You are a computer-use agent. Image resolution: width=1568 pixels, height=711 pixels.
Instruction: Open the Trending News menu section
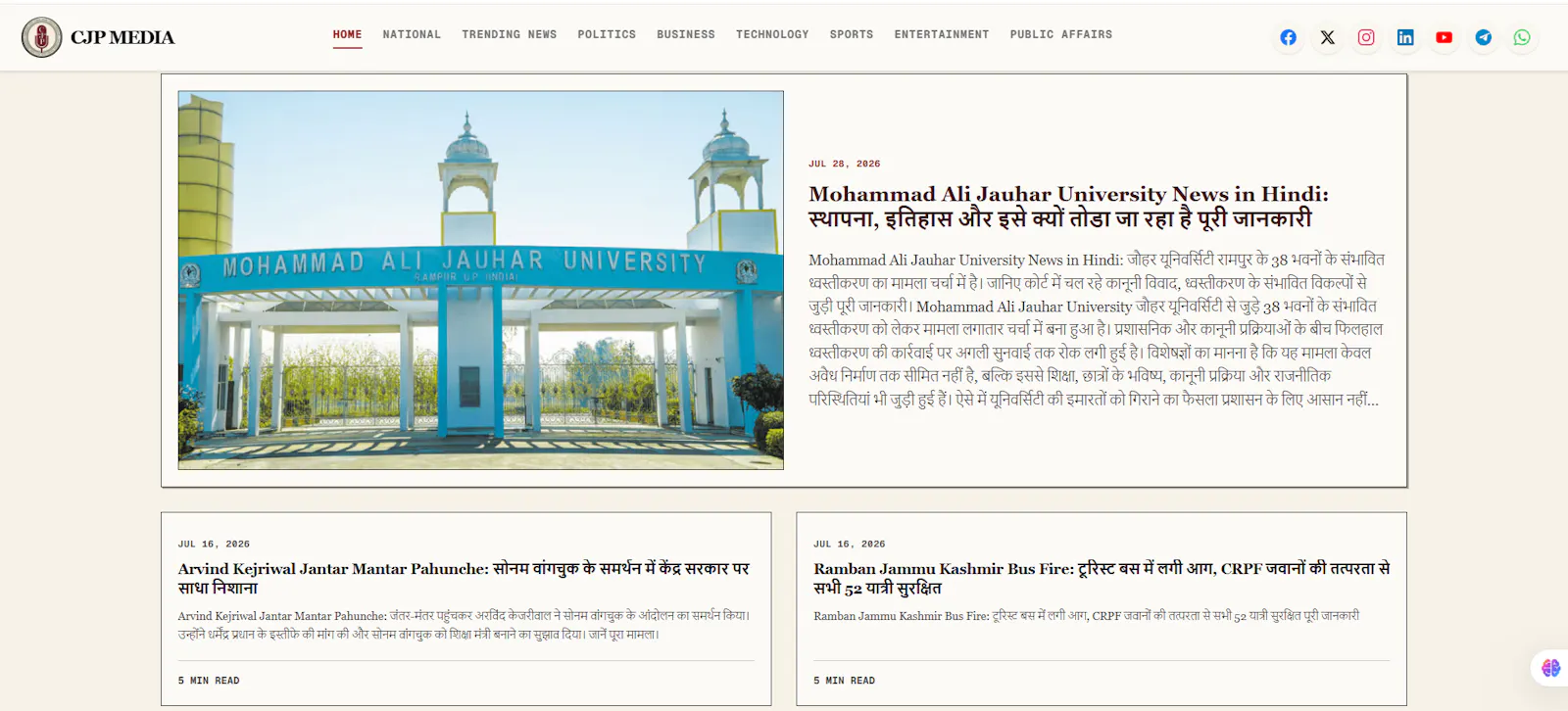pyautogui.click(x=510, y=34)
